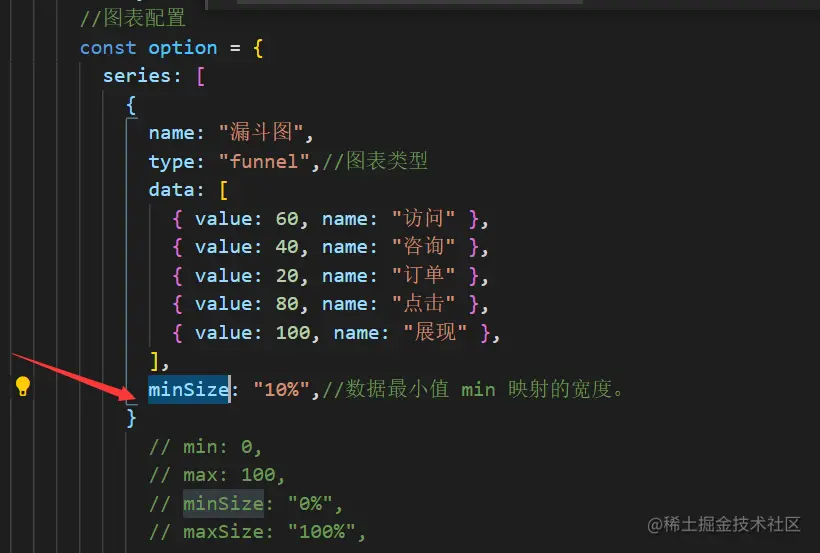Click the "点击" name string
This screenshot has width=820, height=553.
423,303
